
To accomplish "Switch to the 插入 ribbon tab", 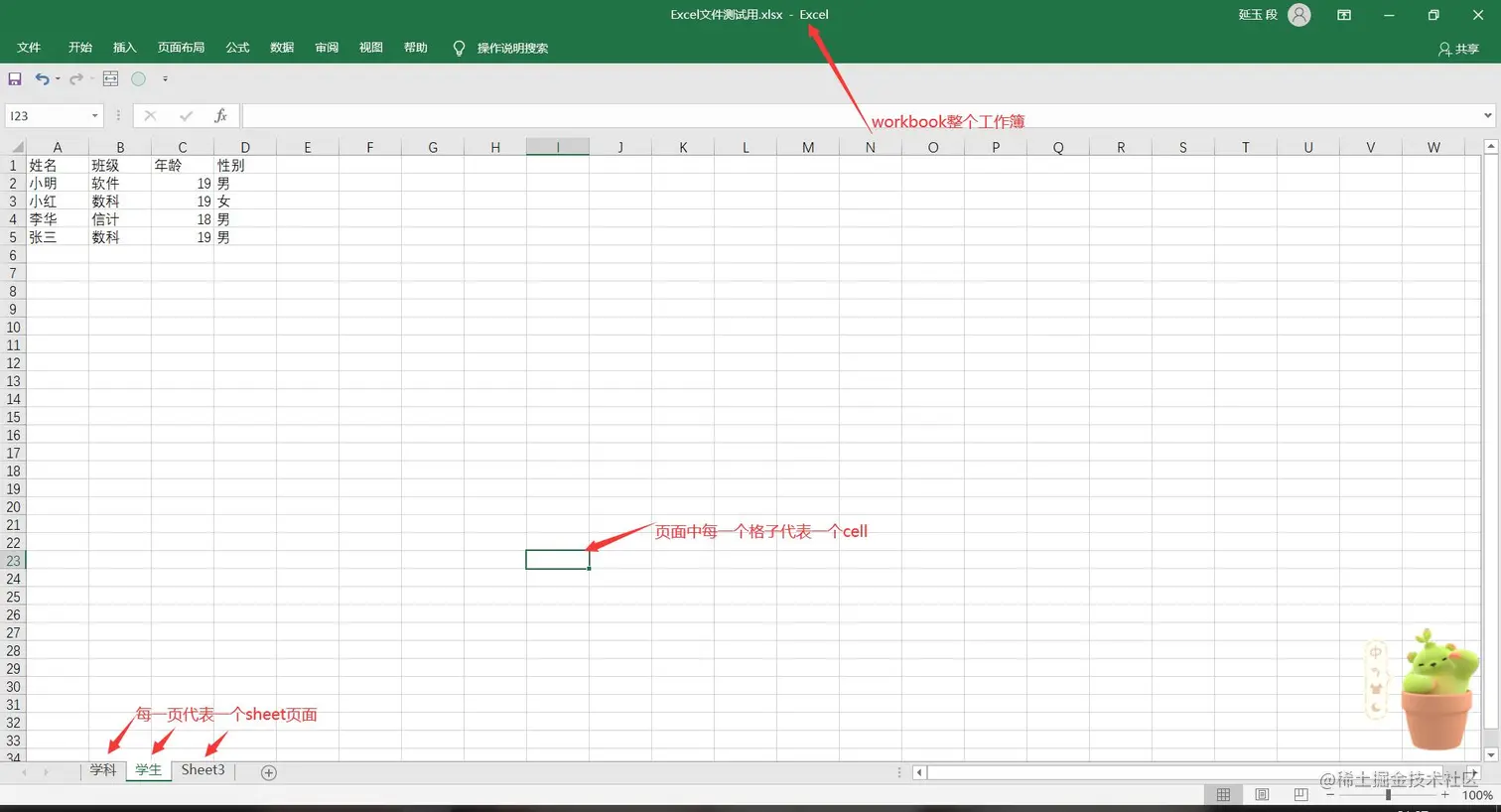I will click(124, 48).
